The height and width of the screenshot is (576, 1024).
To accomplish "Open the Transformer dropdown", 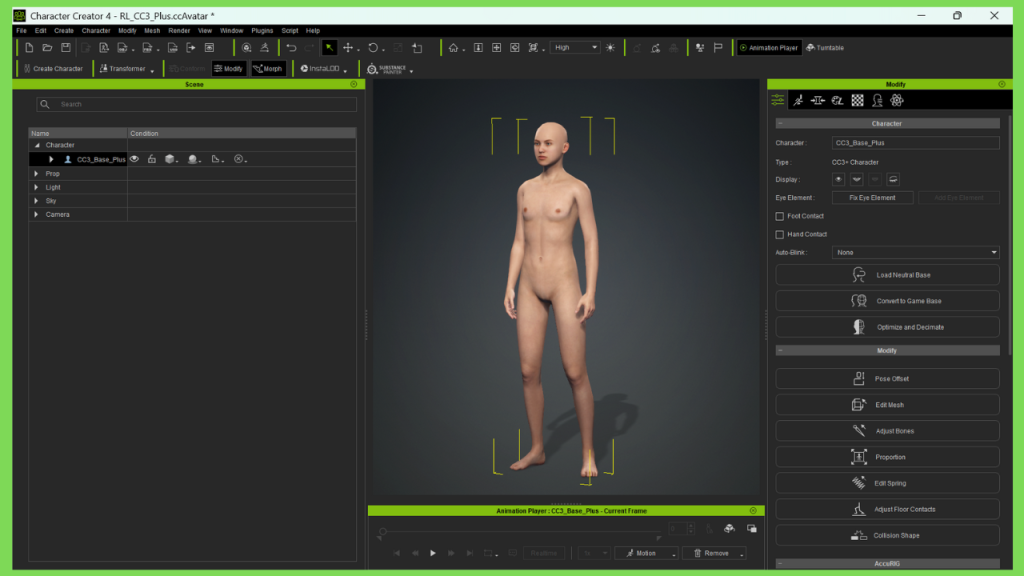I will (x=127, y=69).
